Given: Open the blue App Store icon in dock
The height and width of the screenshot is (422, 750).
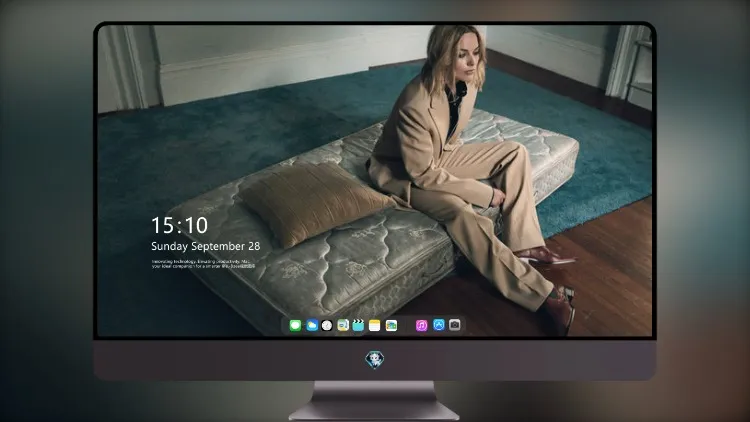Looking at the screenshot, I should [x=439, y=325].
